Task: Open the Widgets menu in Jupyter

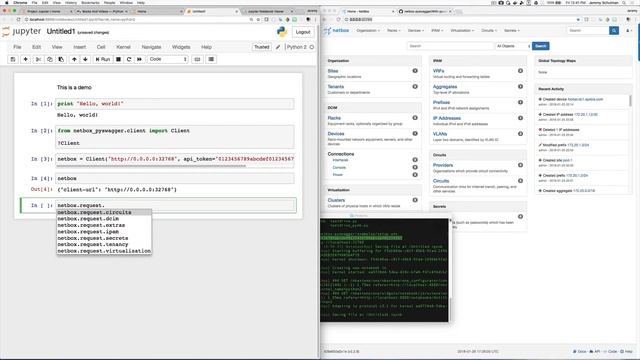Action: pyautogui.click(x=181, y=47)
